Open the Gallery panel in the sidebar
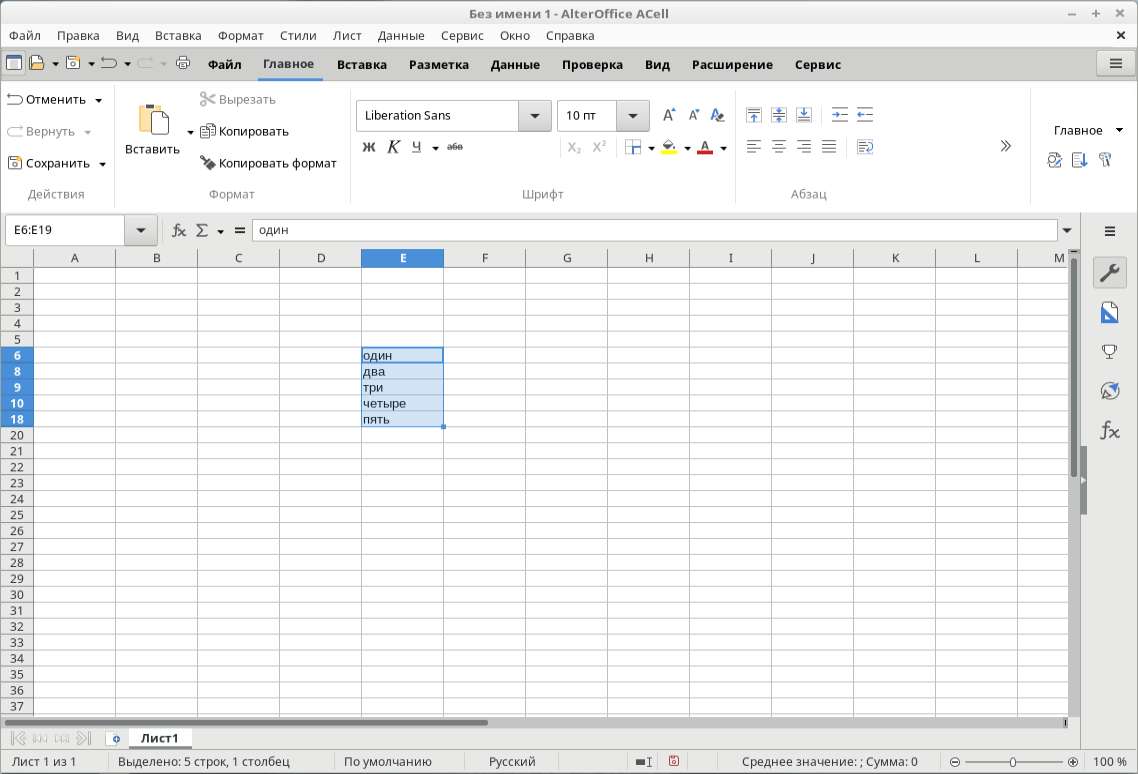 (1110, 352)
